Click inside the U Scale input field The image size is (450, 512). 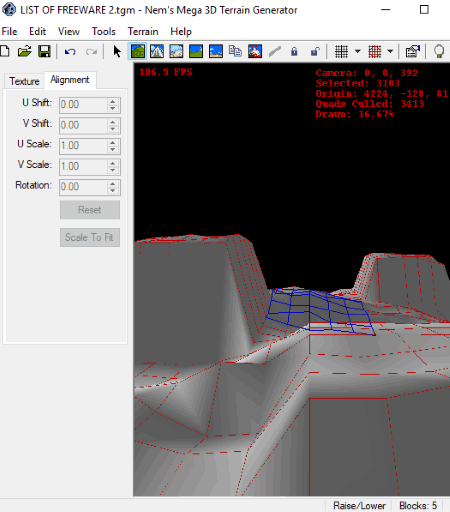[83, 146]
